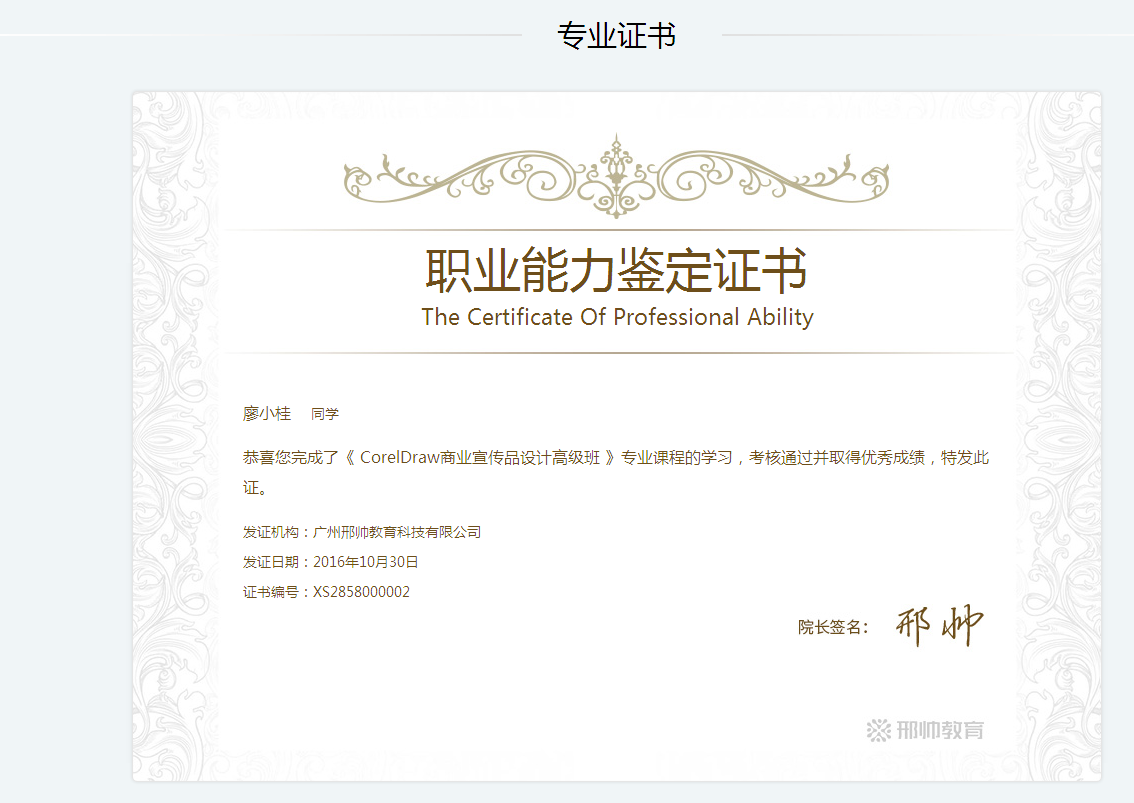Click the 发证机构 label
Image resolution: width=1134 pixels, height=803 pixels.
coord(272,532)
